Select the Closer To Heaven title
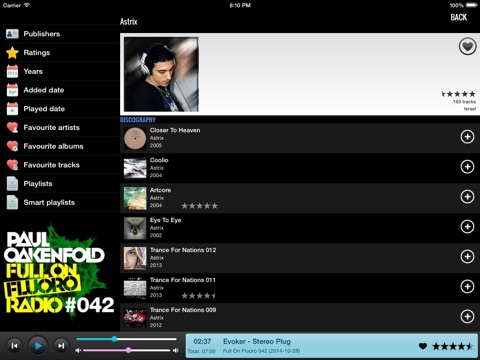 pyautogui.click(x=175, y=130)
